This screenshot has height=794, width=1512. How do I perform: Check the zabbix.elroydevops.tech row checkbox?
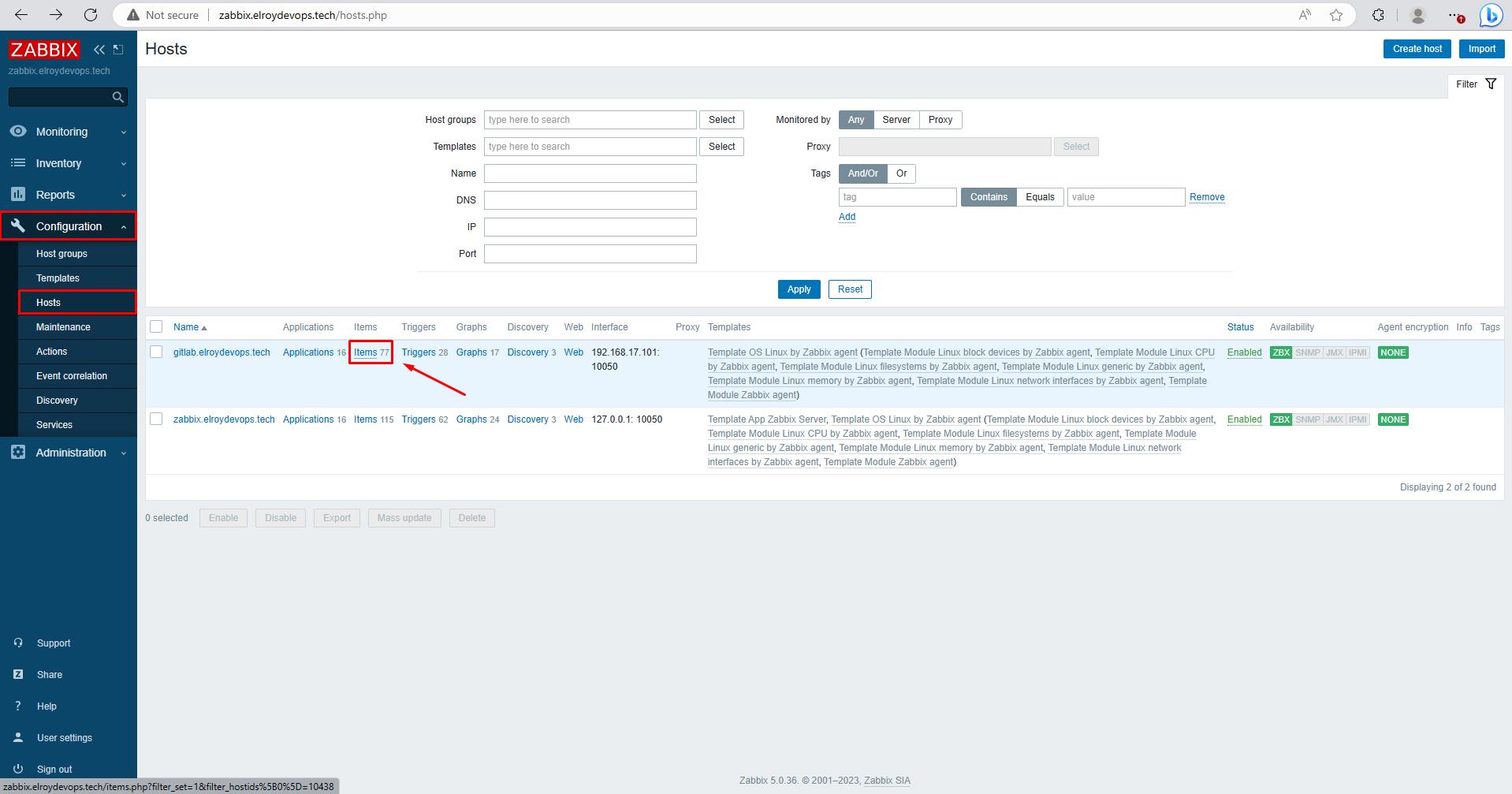coord(156,419)
